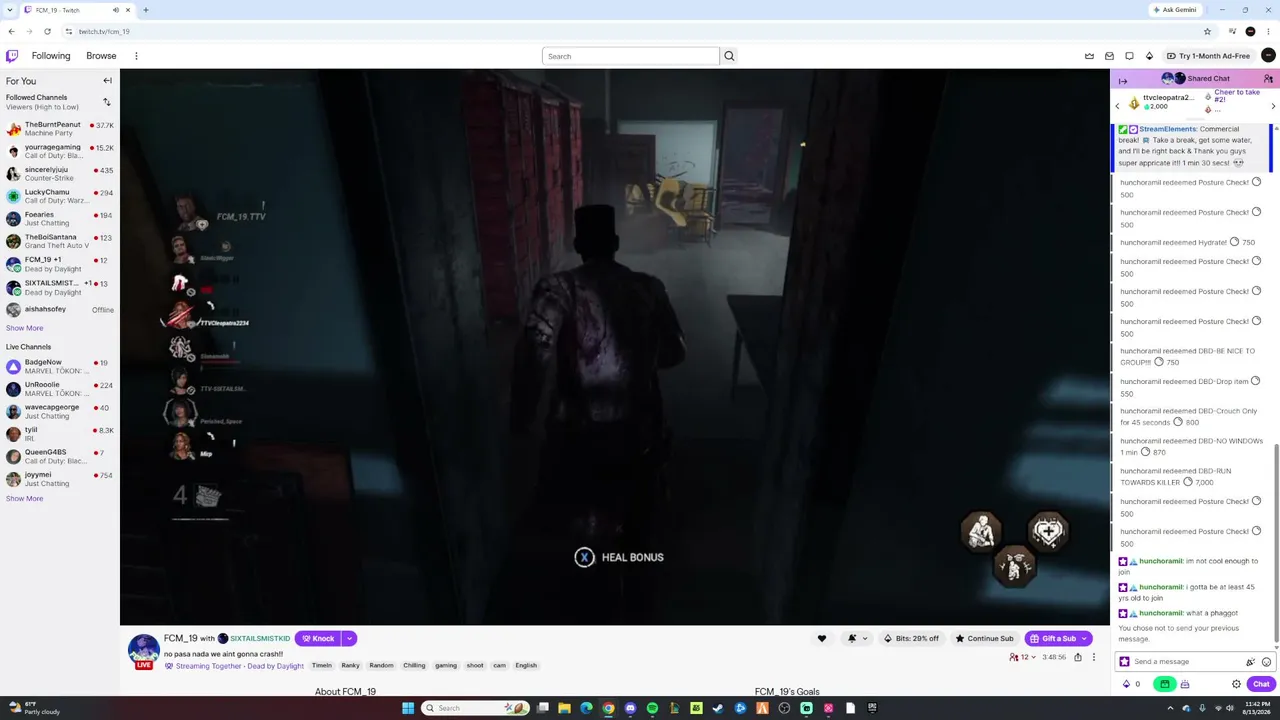Open the three-dot menu next to Browse

click(x=136, y=56)
